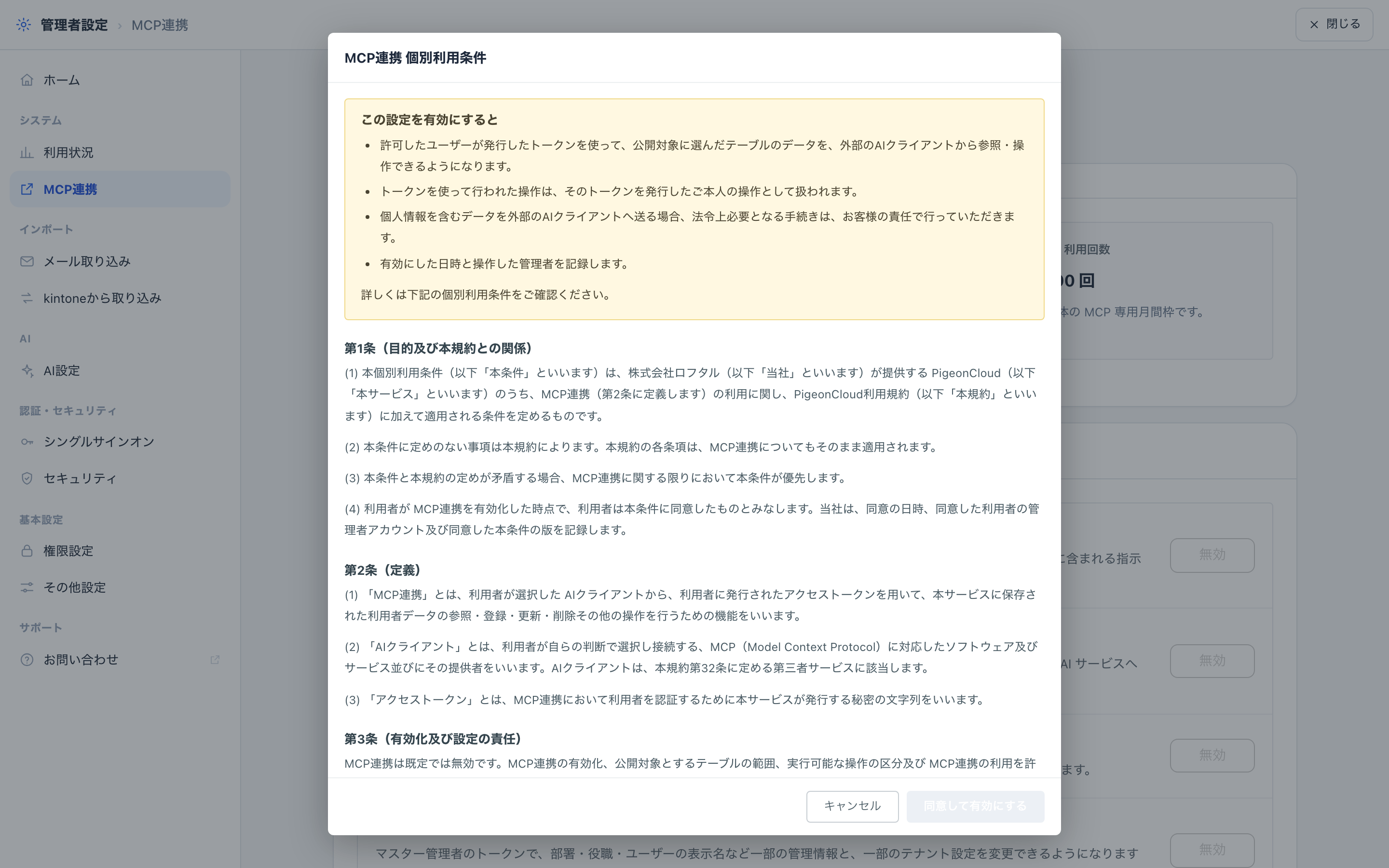Click the 利用状況 bar chart icon
The height and width of the screenshot is (868, 1389).
click(x=27, y=152)
